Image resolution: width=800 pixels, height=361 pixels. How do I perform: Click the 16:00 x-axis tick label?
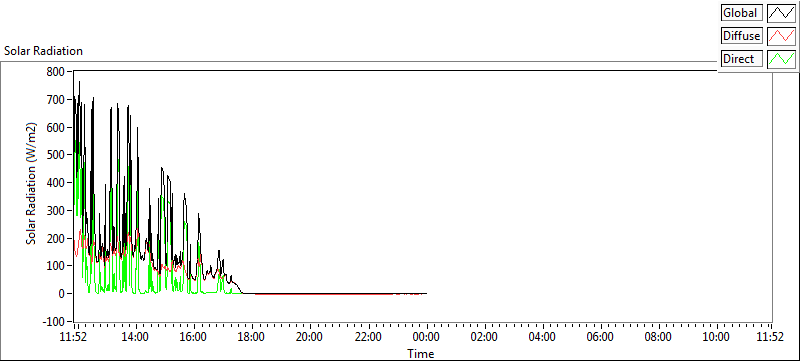(x=194, y=337)
